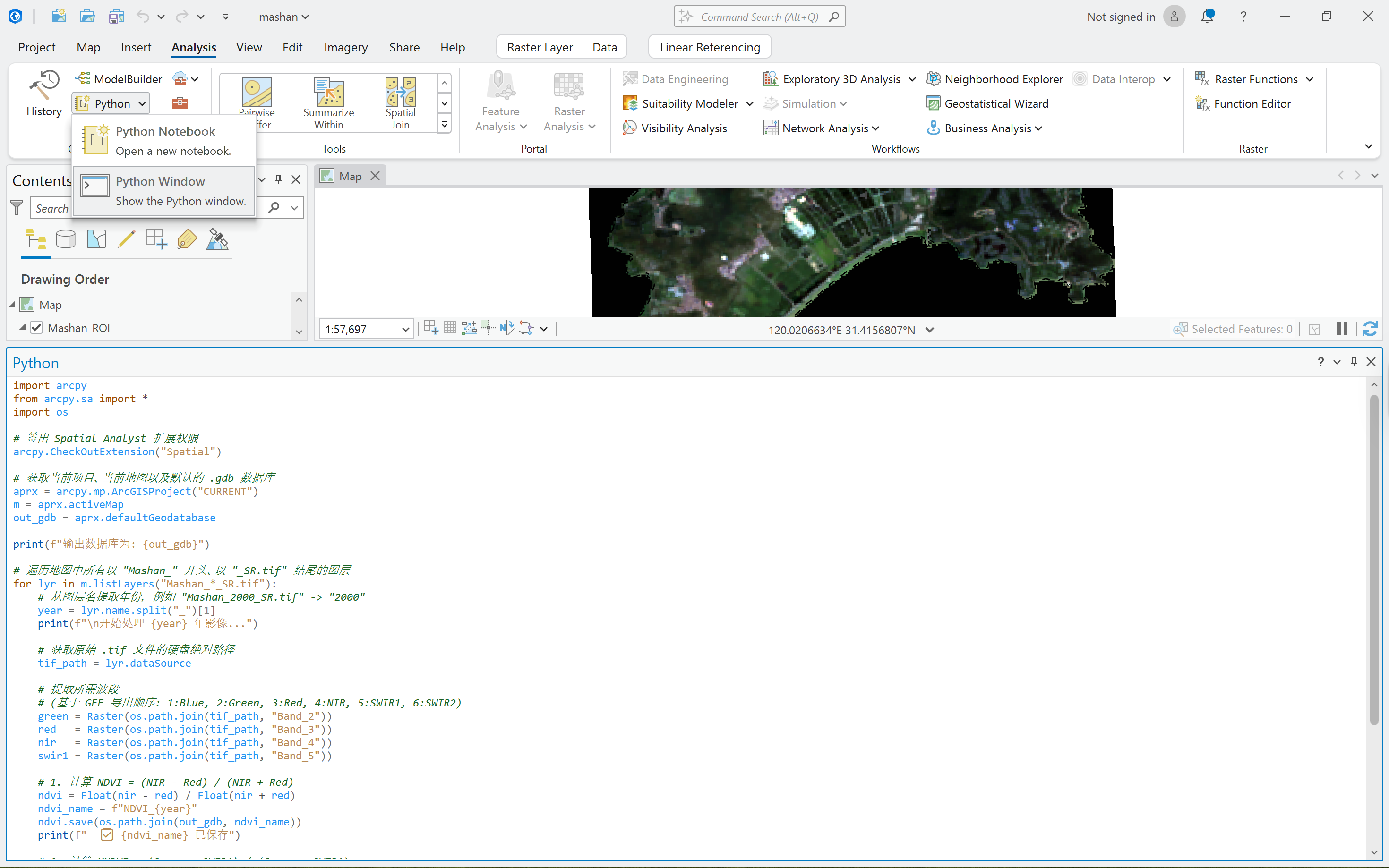Open the Linear Referencing tab
Screen dimensions: 1389x868
coord(710,47)
